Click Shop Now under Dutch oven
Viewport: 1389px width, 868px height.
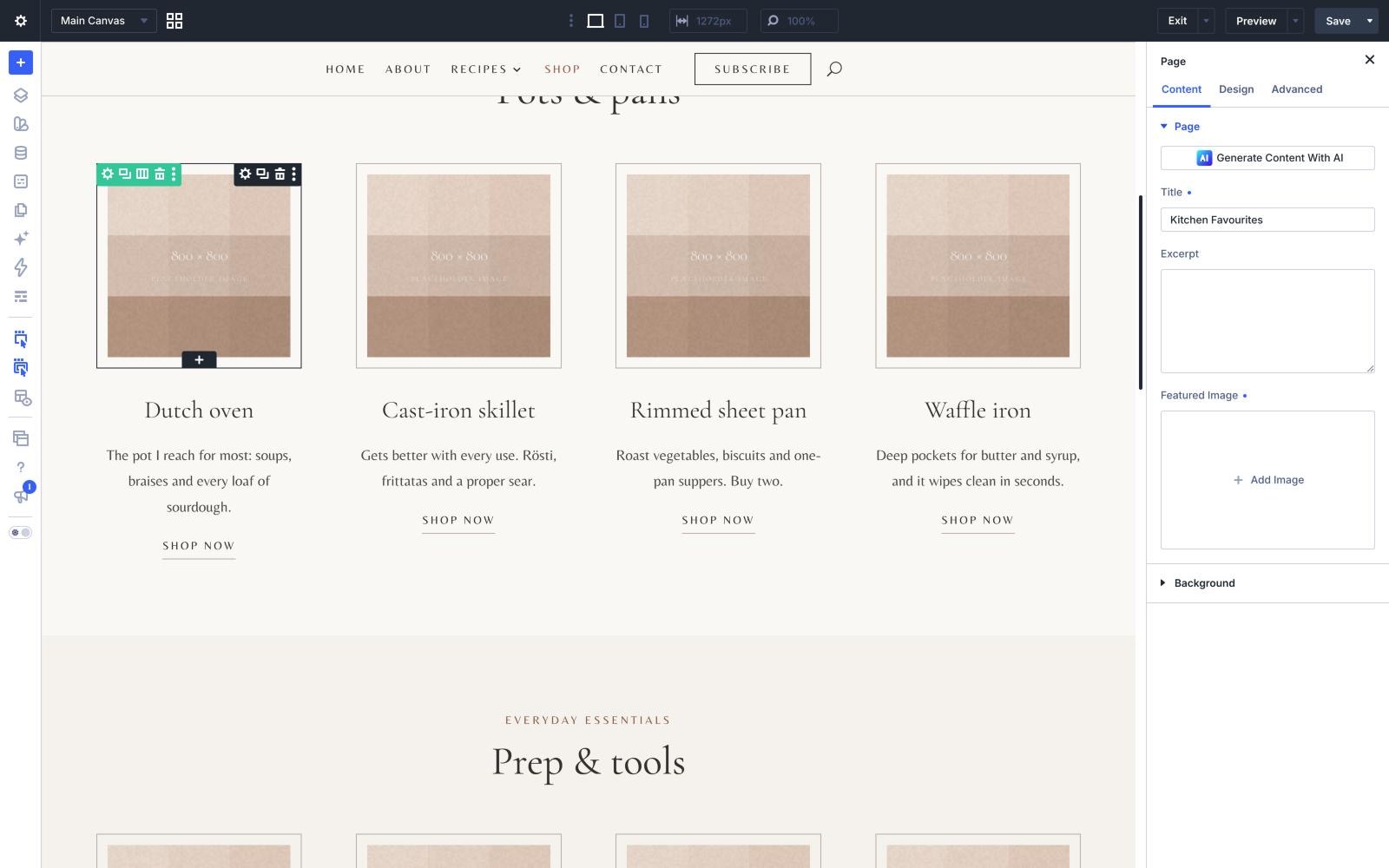point(199,546)
